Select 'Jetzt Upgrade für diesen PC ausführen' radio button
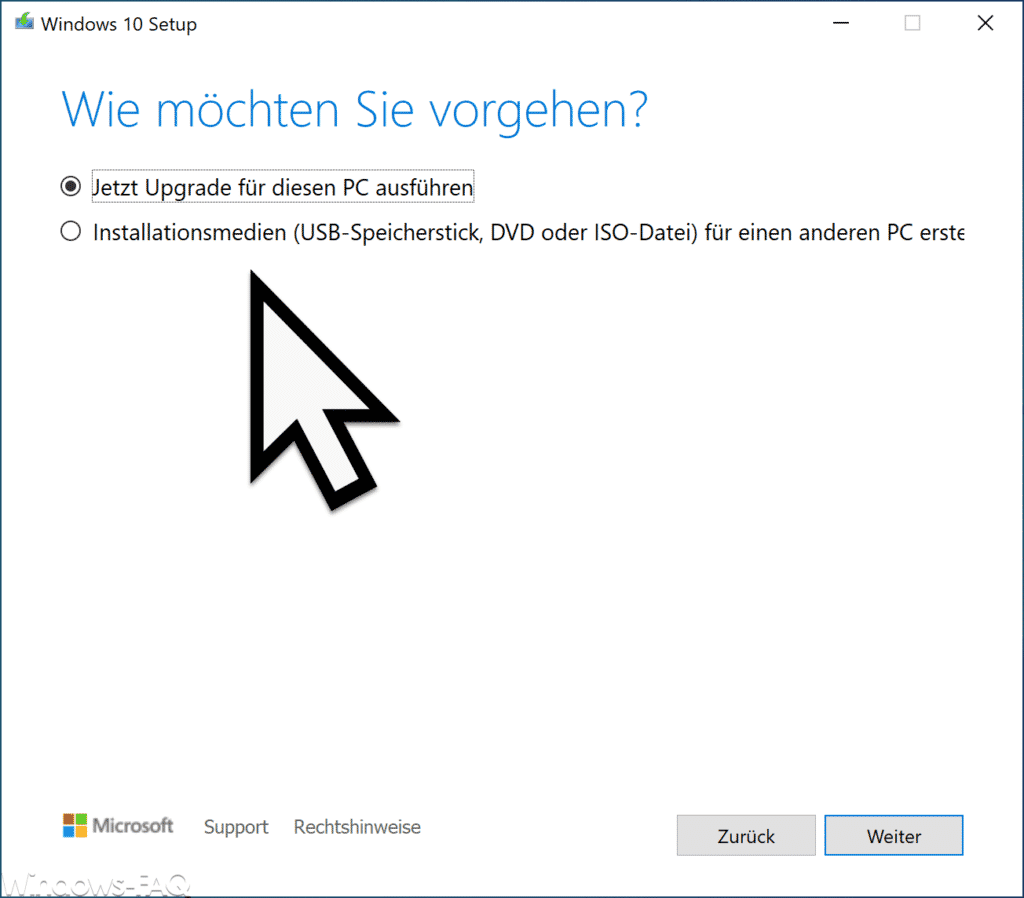 (x=71, y=187)
